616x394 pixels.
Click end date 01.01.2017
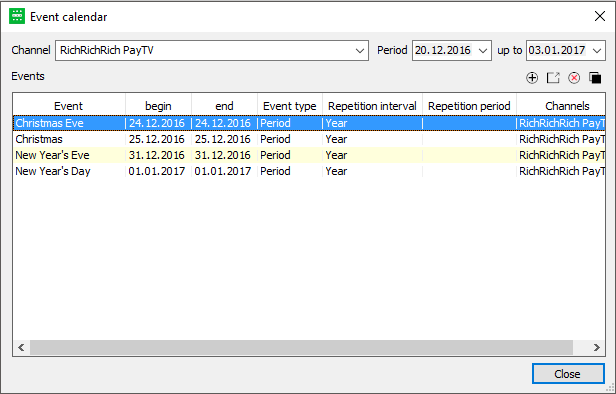point(223,172)
